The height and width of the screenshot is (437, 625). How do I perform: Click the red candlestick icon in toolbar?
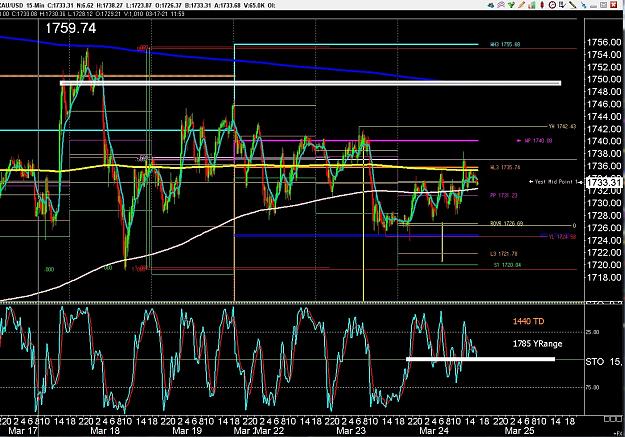pyautogui.click(x=542, y=5)
